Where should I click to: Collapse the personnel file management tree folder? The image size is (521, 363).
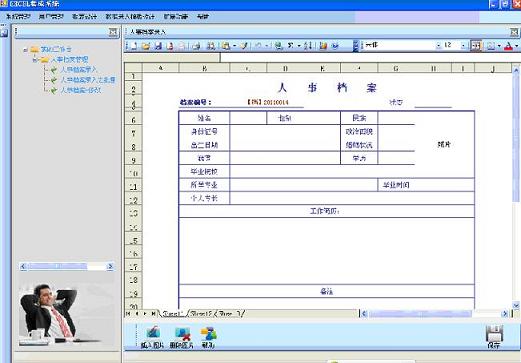[x=35, y=60]
